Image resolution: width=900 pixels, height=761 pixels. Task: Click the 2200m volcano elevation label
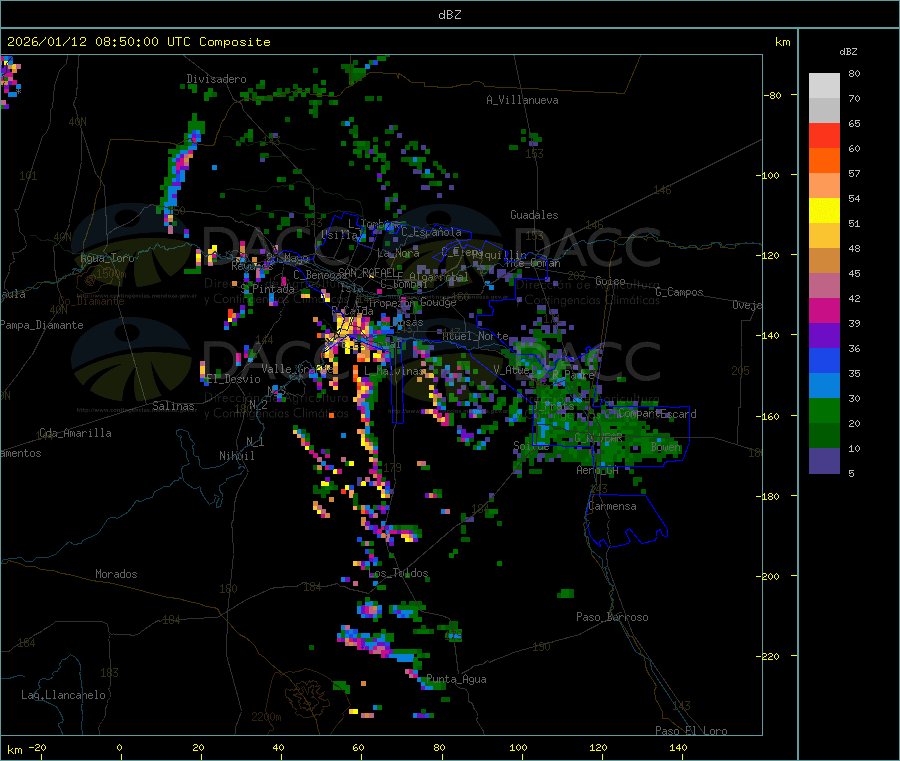click(x=266, y=717)
